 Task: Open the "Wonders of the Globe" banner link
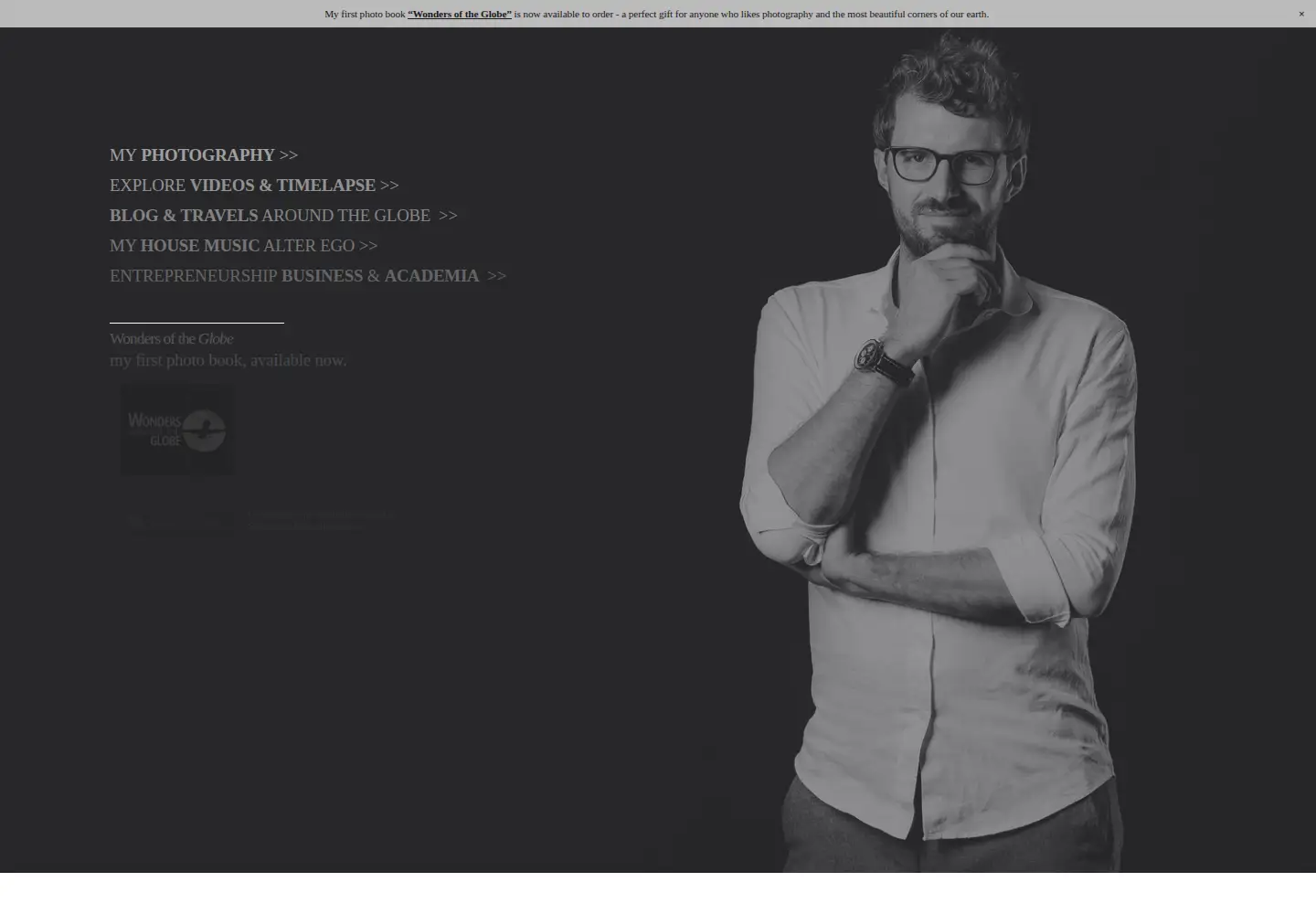point(460,14)
